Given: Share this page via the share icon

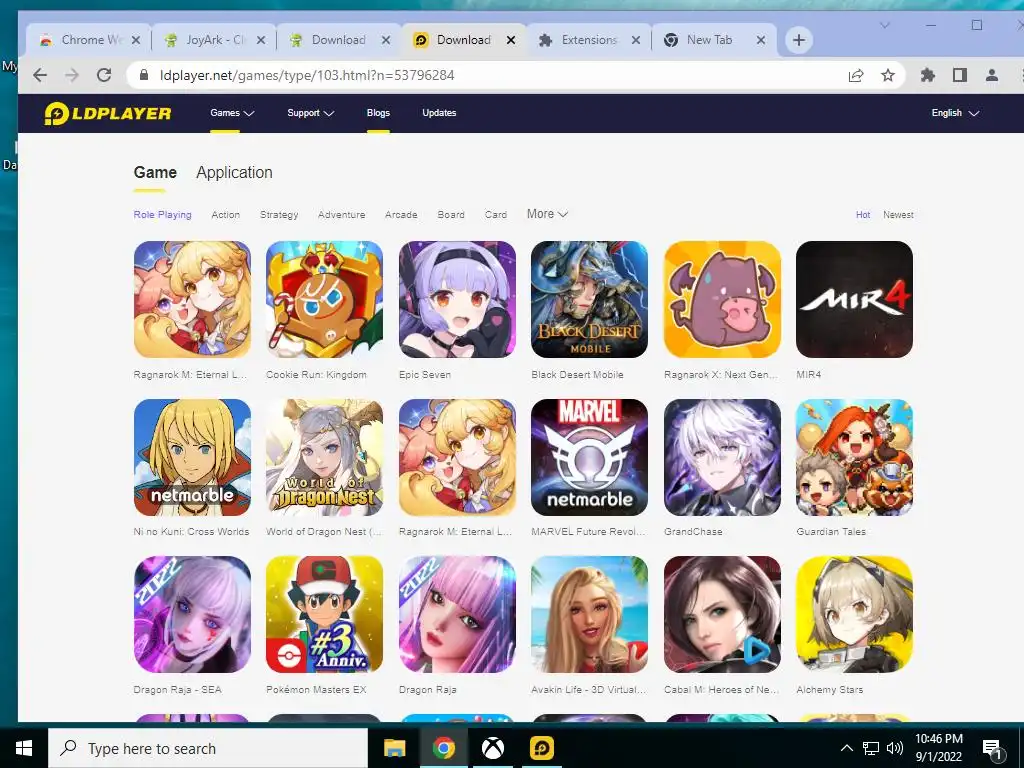Looking at the screenshot, I should pos(856,75).
